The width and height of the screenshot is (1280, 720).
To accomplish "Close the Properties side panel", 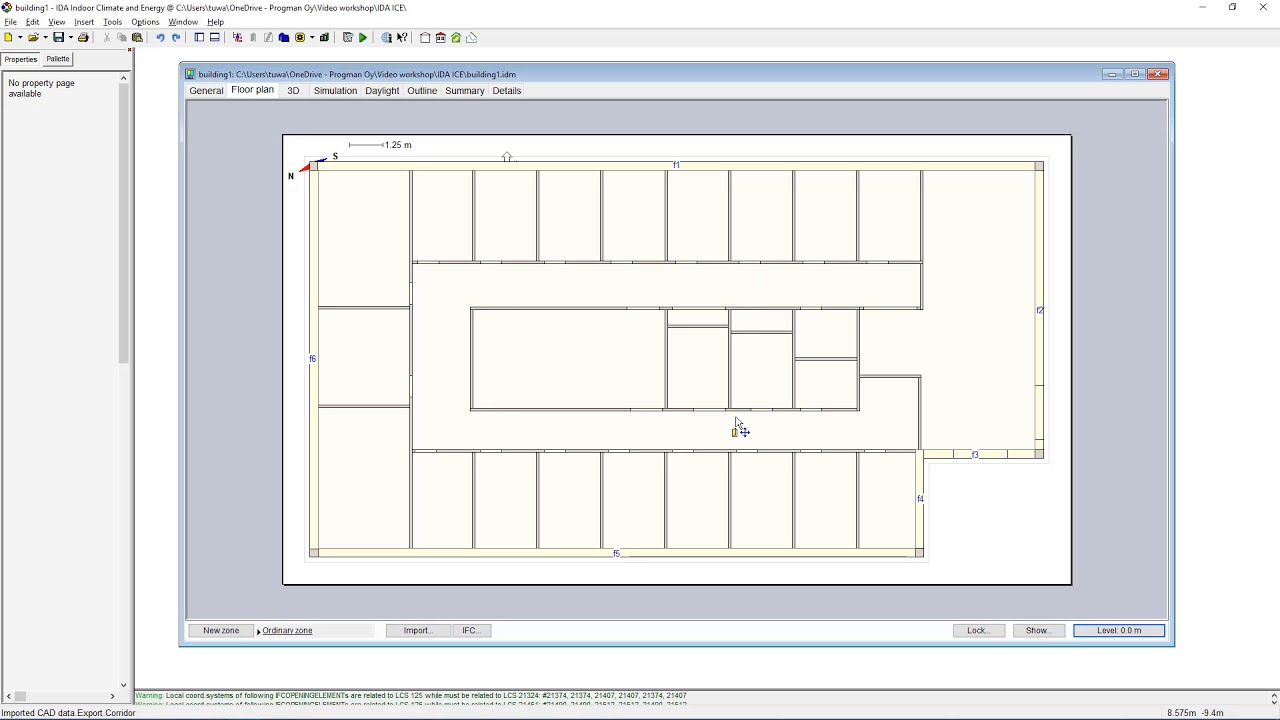I will tap(129, 50).
